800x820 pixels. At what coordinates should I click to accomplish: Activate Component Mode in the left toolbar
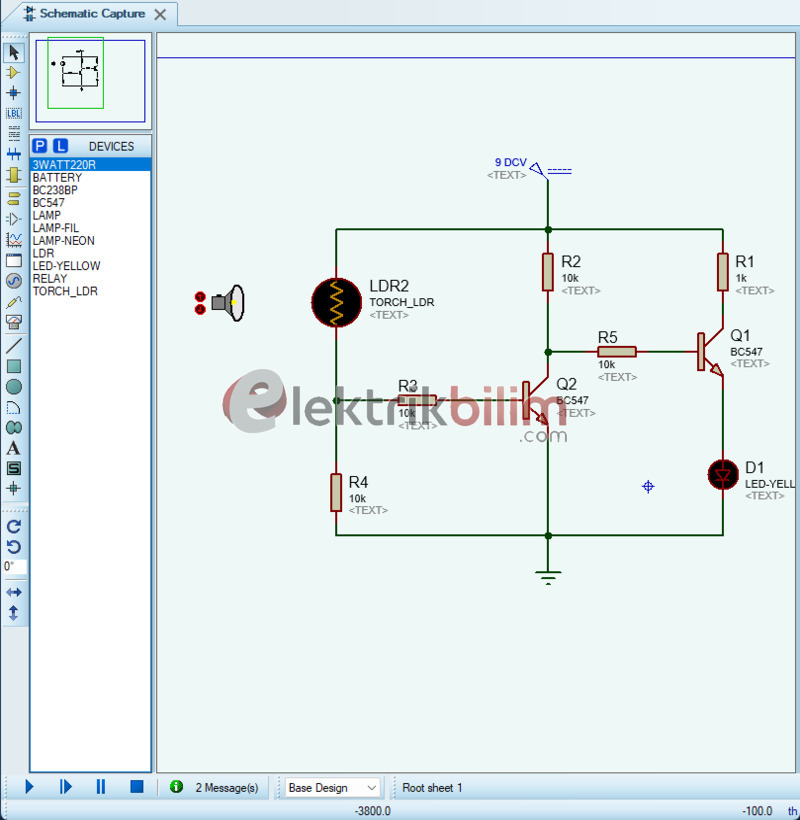tap(13, 72)
